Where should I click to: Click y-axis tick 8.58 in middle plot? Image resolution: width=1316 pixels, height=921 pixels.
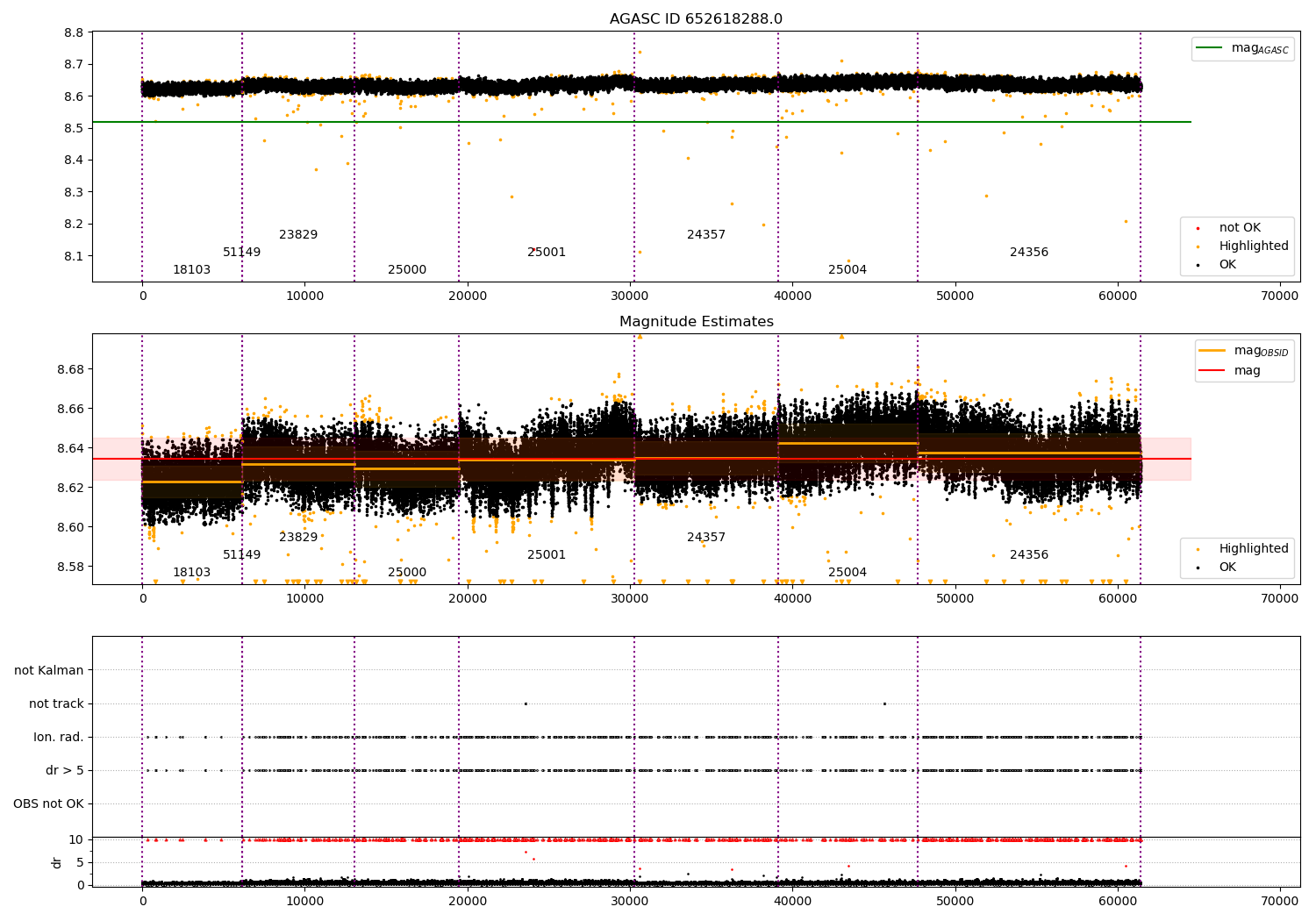(71, 567)
